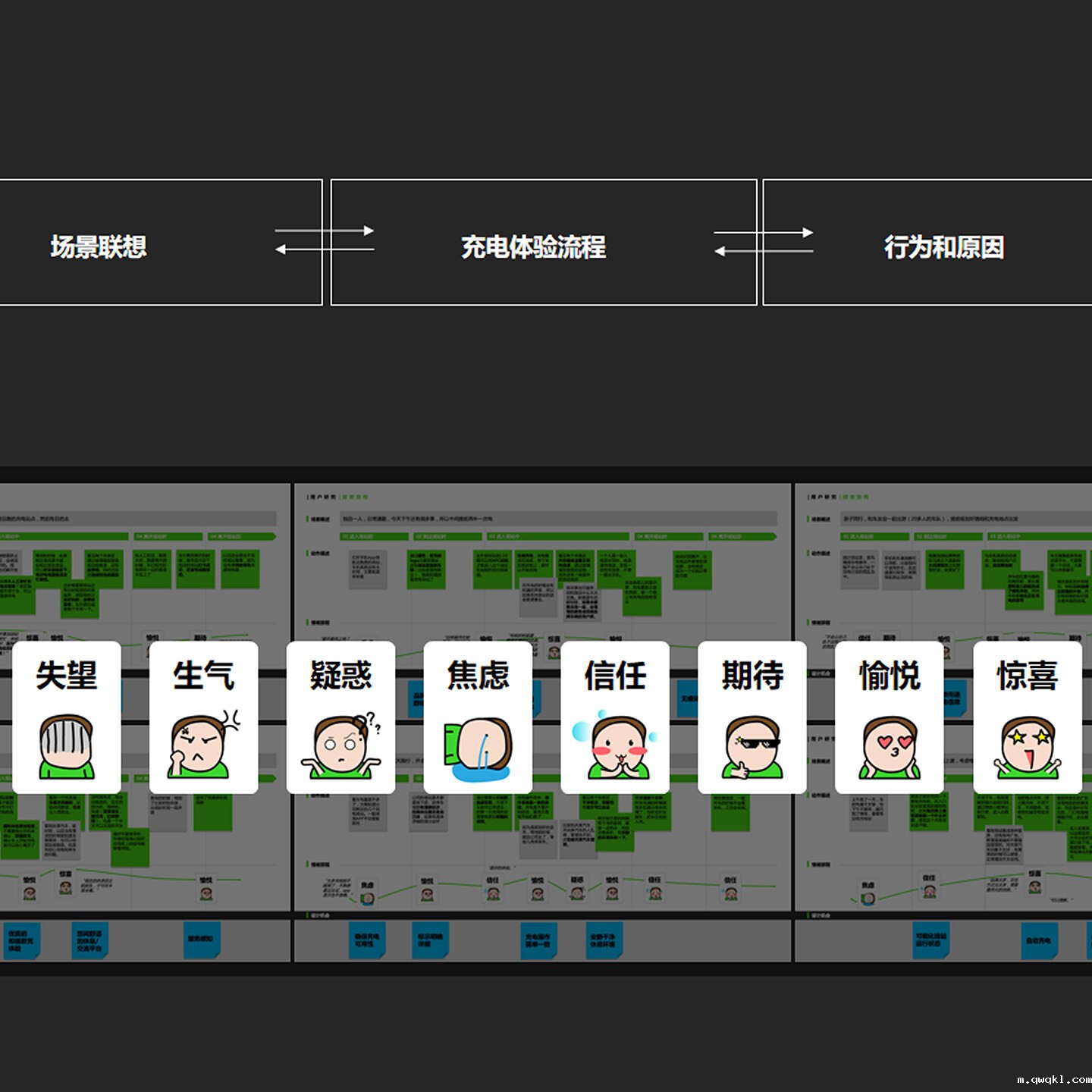Click the blue 自动充电 sticky note

coord(1039,940)
